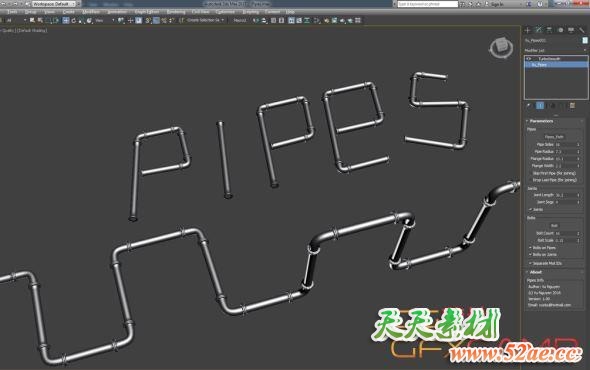Toggle Separate Mat IDs checkbox
Screen dimensions: 590x370
tap(531, 263)
